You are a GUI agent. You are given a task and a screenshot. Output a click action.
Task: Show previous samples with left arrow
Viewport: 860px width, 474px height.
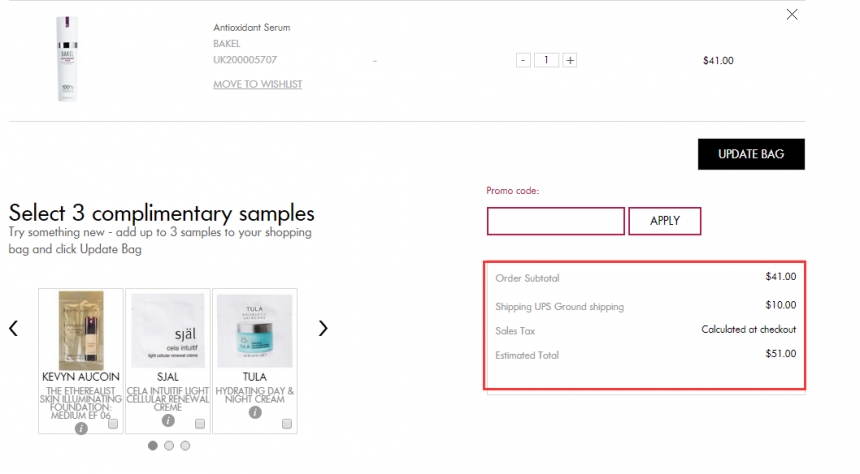pyautogui.click(x=14, y=328)
